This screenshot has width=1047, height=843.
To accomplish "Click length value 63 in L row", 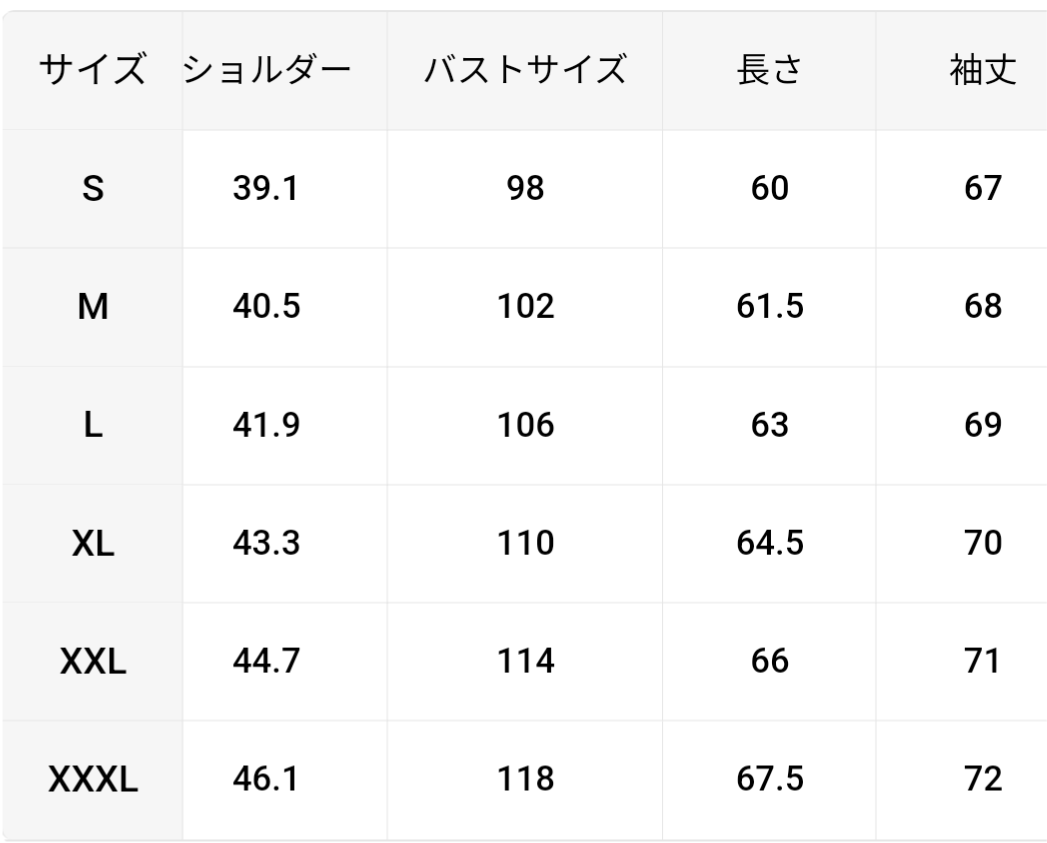I will coord(769,425).
